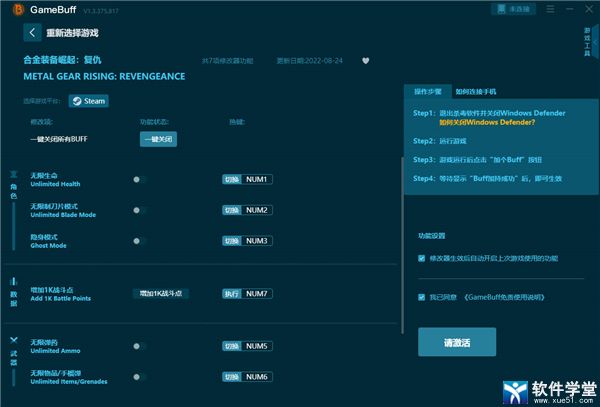The height and width of the screenshot is (407, 600).
Task: Click the Step2 run game instruction text
Action: (x=440, y=141)
